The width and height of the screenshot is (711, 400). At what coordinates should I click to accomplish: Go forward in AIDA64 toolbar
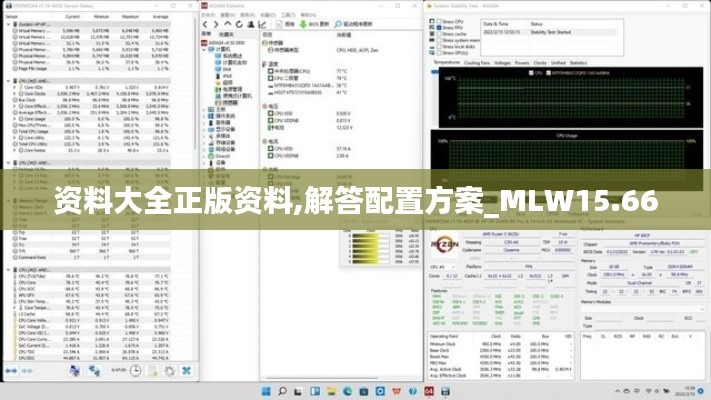point(216,24)
